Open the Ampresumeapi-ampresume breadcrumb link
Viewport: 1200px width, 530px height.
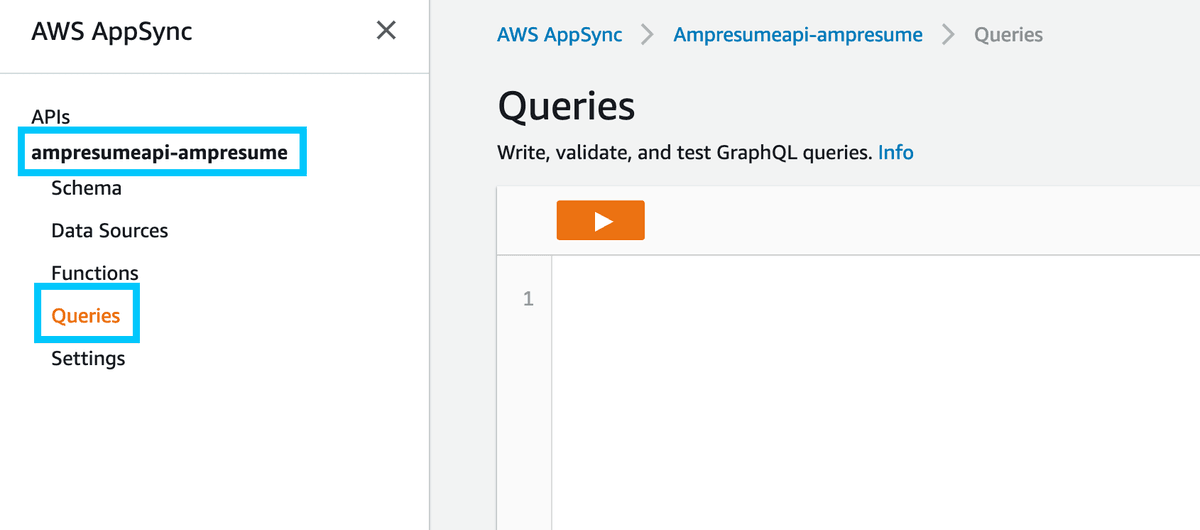click(x=798, y=35)
